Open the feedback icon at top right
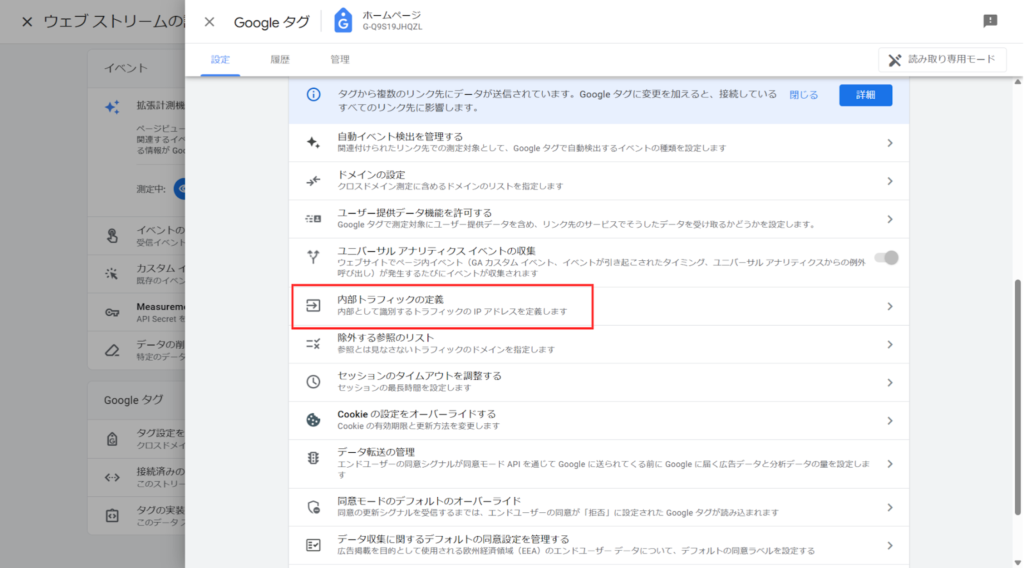This screenshot has width=1024, height=568. pyautogui.click(x=990, y=21)
